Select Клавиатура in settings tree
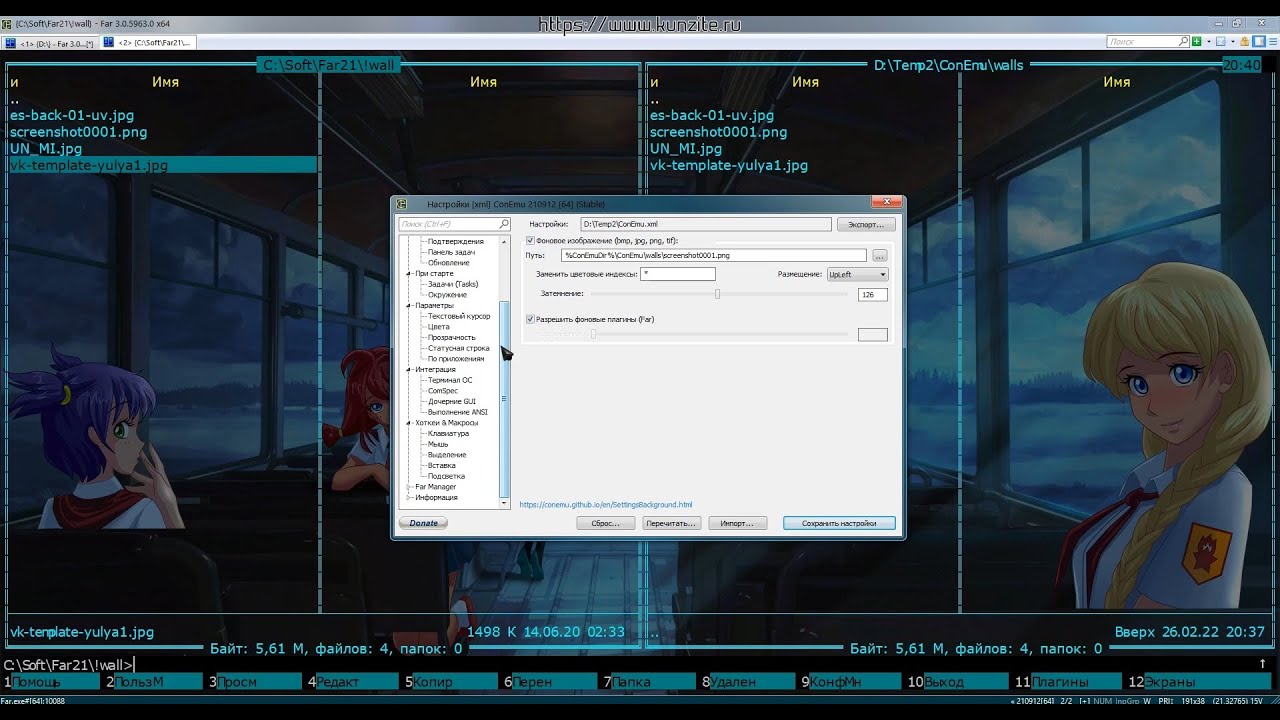The width and height of the screenshot is (1280, 720). 448,433
